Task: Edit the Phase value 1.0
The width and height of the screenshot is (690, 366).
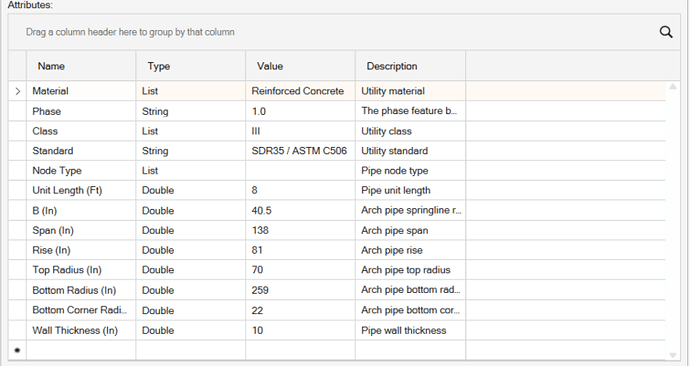Action: 300,111
